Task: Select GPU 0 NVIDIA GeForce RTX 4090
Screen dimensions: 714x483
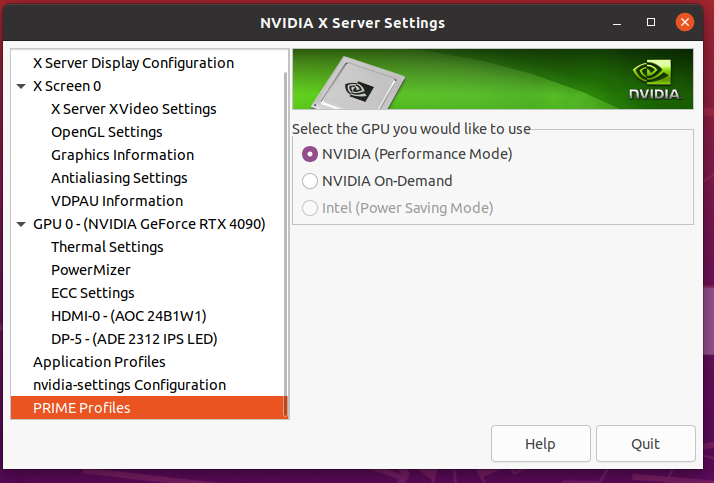Action: point(149,224)
